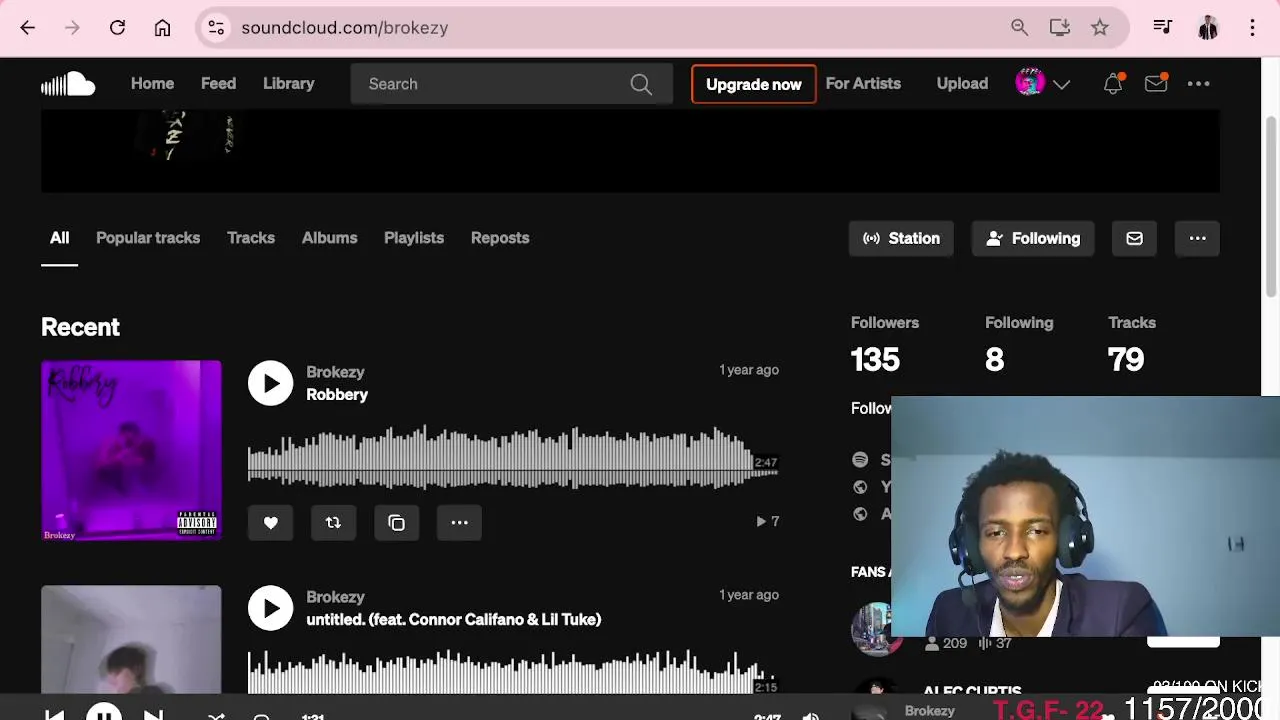
Task: Open the browser media control icon
Action: [x=1162, y=28]
